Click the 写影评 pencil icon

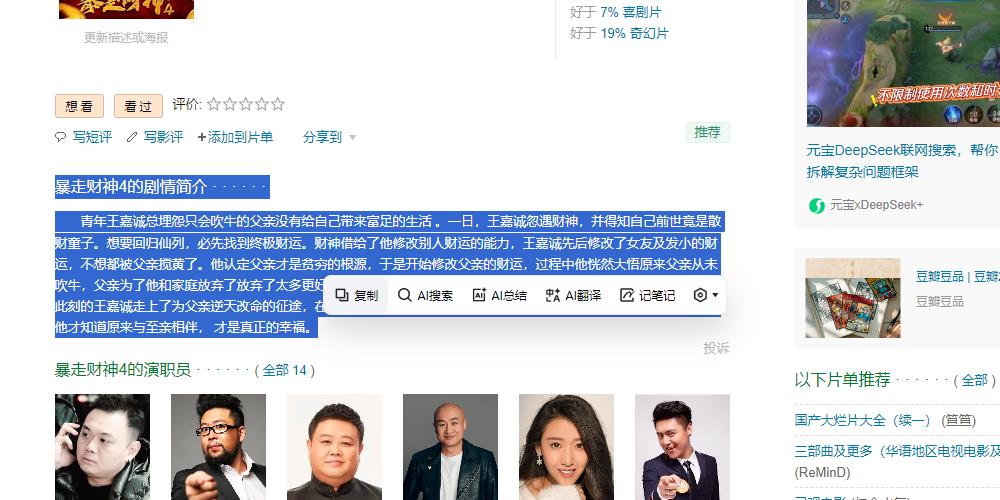pos(132,137)
